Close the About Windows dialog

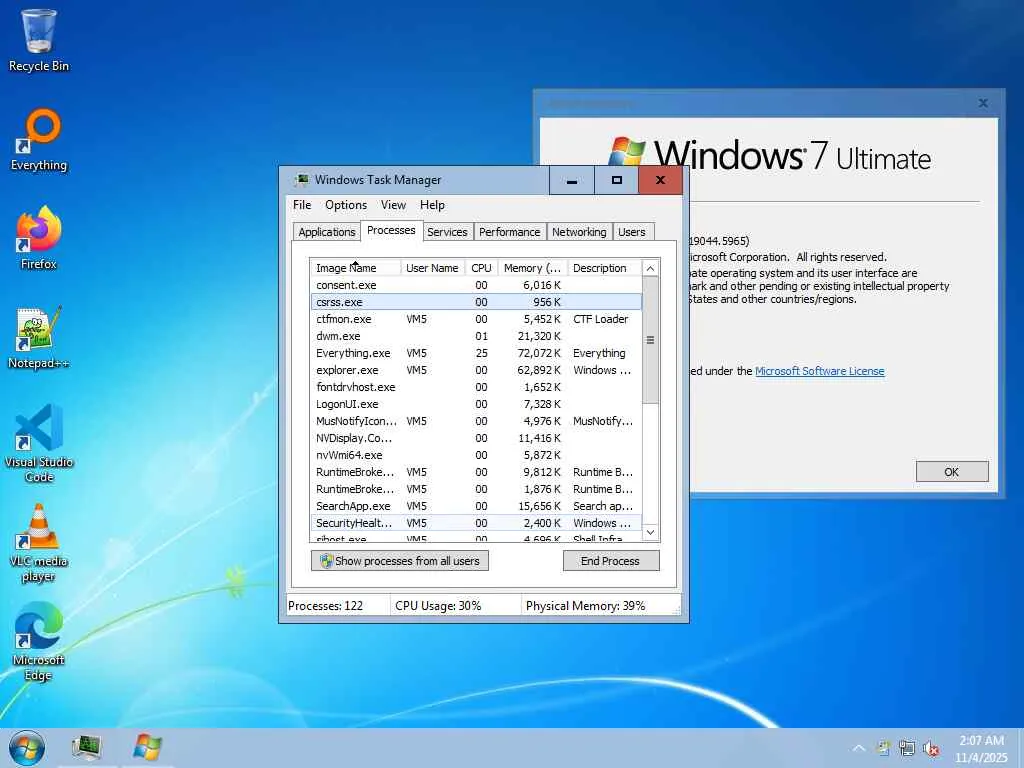click(983, 103)
